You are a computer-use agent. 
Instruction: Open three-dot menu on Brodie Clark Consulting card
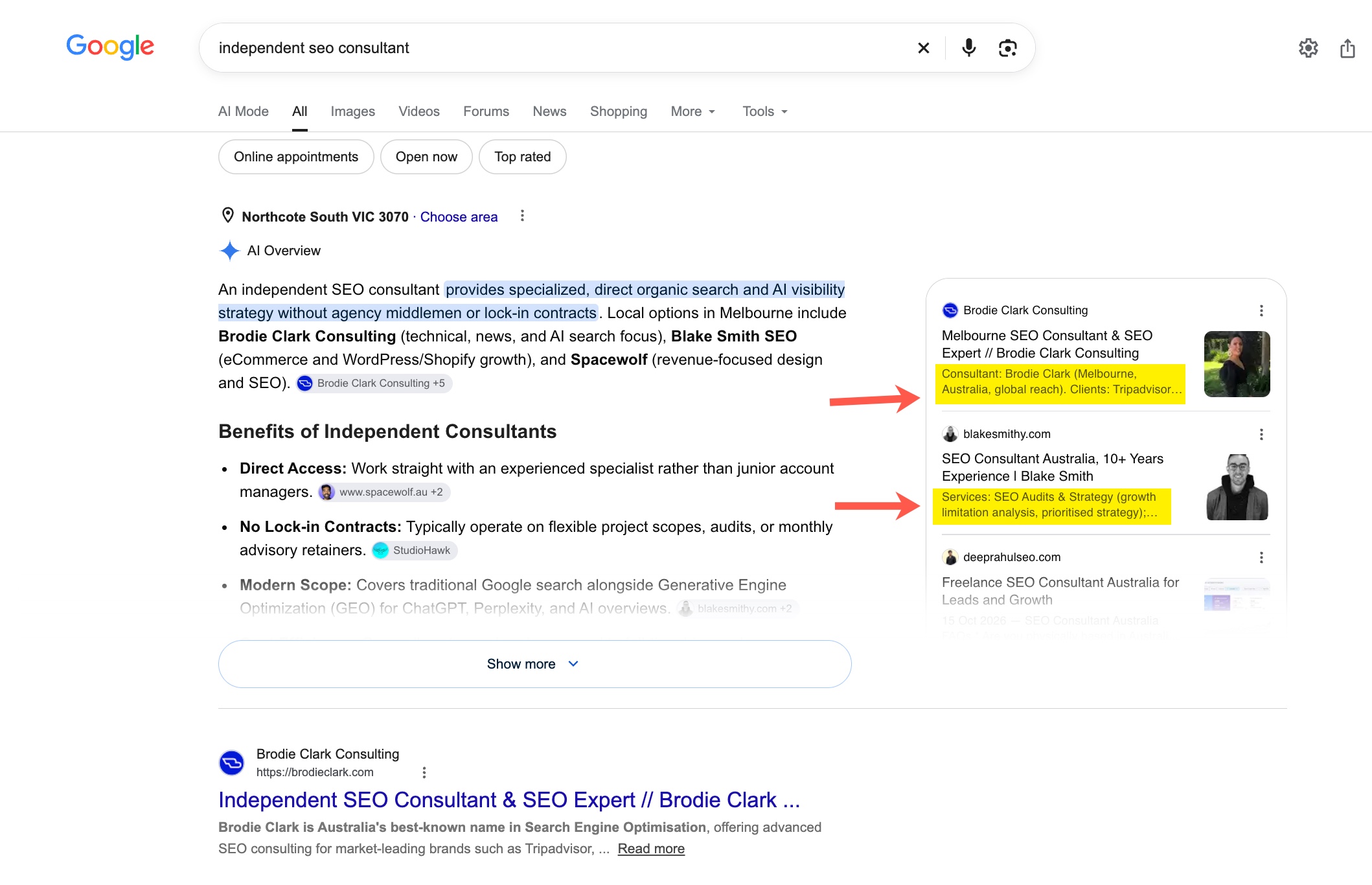[1261, 310]
